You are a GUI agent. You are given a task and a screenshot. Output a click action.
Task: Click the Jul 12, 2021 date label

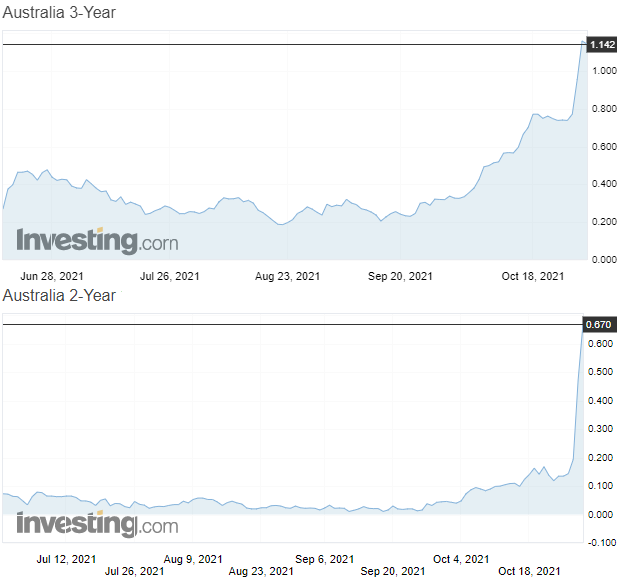(67, 559)
